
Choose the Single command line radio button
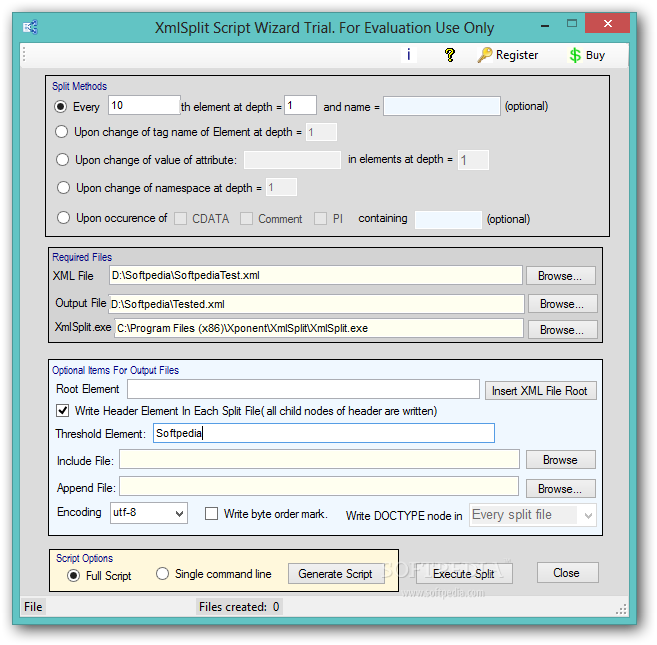[162, 573]
